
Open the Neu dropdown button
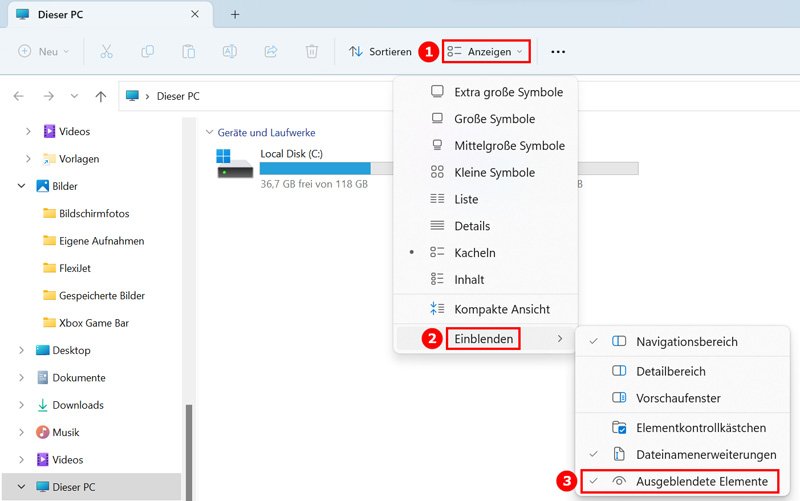(x=44, y=52)
